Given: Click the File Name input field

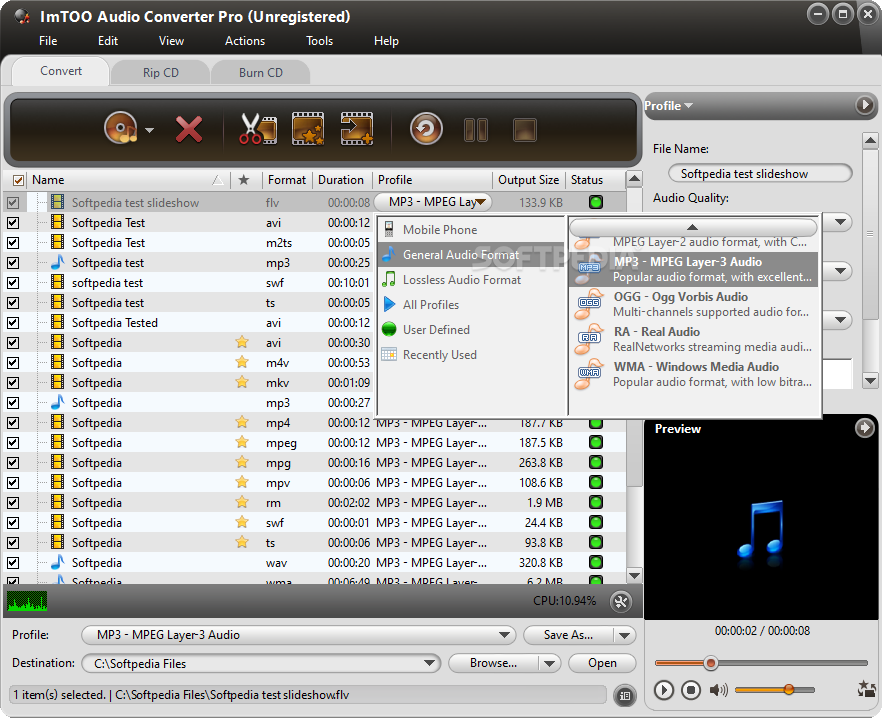Looking at the screenshot, I should [x=760, y=174].
